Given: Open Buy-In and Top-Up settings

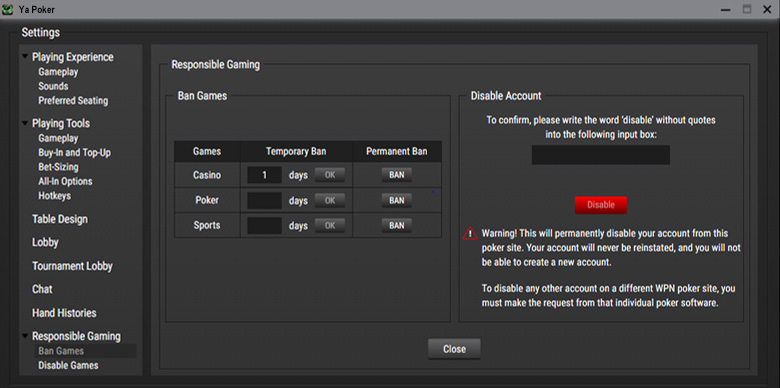Looking at the screenshot, I should [x=75, y=153].
